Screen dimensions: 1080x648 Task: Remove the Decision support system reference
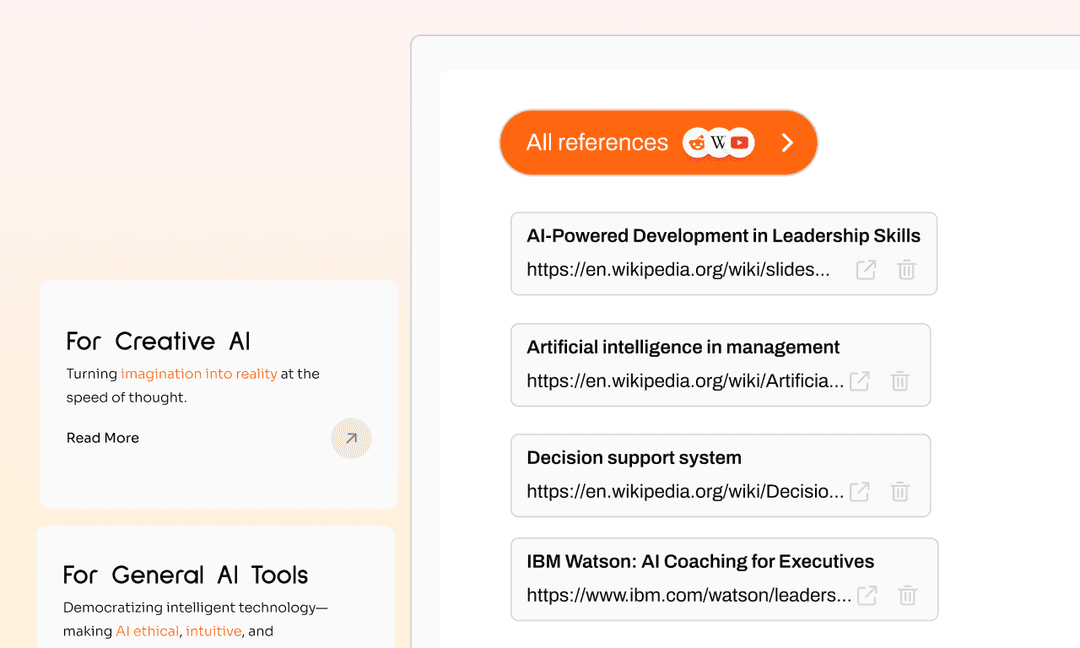coord(900,492)
